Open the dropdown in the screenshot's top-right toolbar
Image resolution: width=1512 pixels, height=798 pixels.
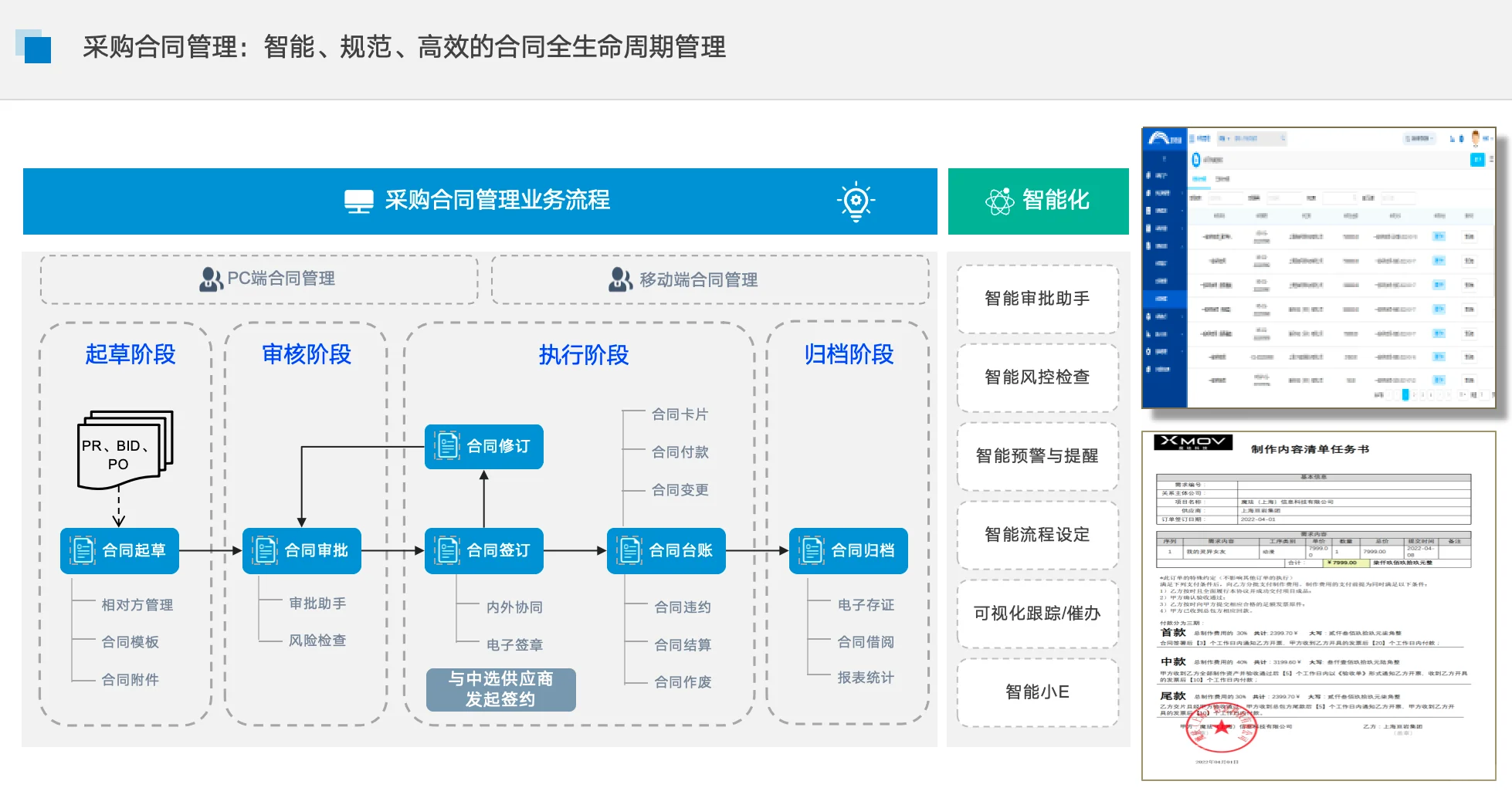click(1419, 139)
